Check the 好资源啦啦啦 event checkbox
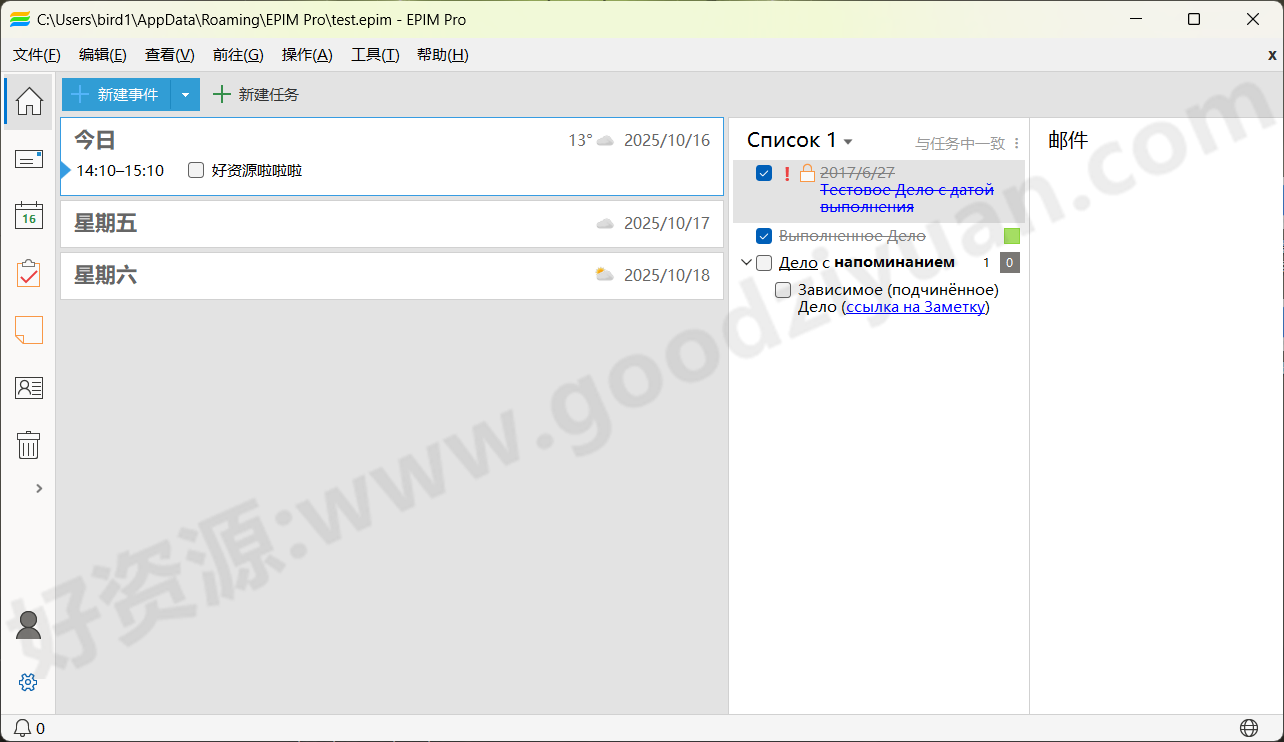 point(195,170)
